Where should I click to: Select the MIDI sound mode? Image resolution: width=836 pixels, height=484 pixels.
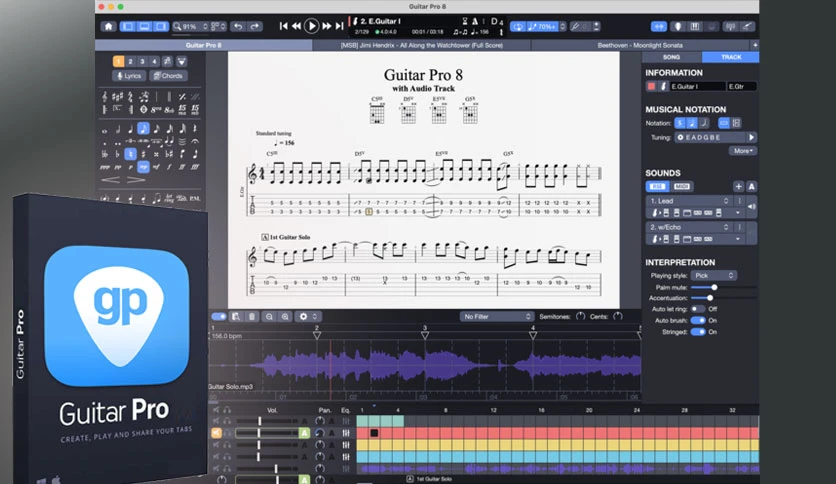coord(682,187)
